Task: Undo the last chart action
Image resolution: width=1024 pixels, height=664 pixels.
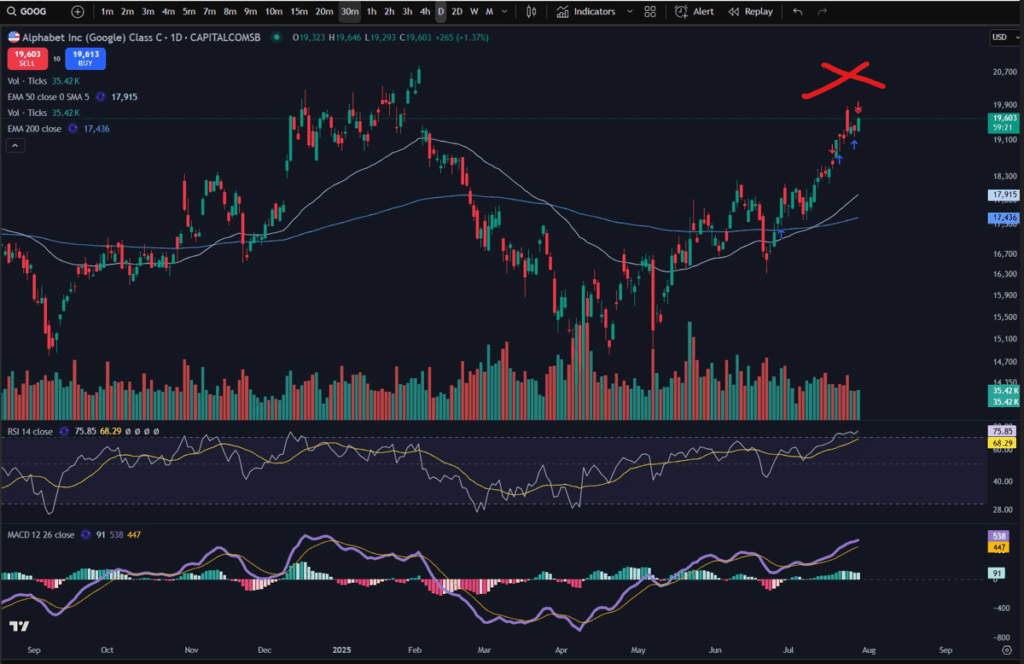Action: (797, 12)
